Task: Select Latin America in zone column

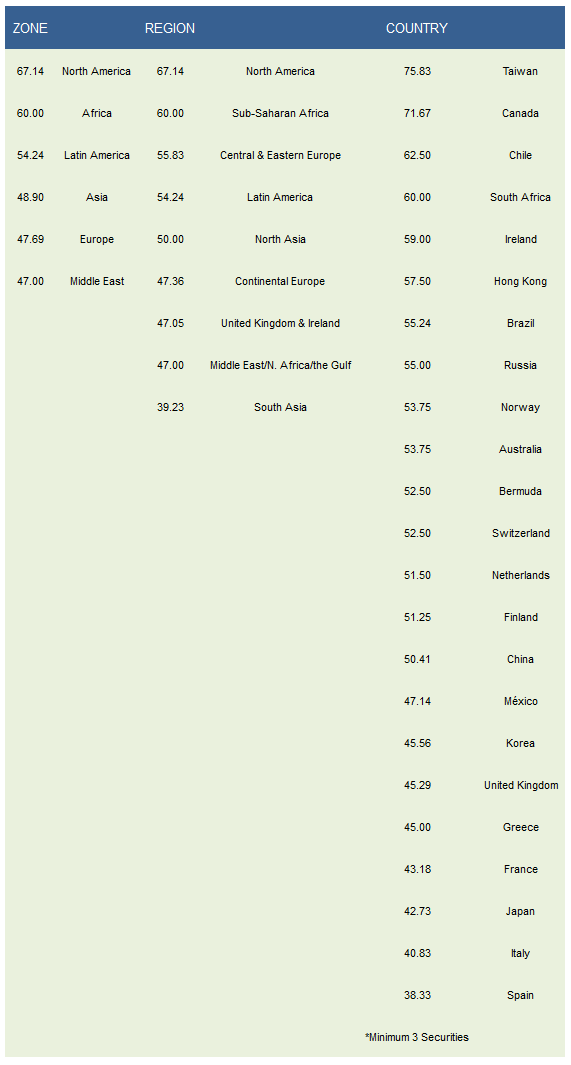Action: pos(97,156)
